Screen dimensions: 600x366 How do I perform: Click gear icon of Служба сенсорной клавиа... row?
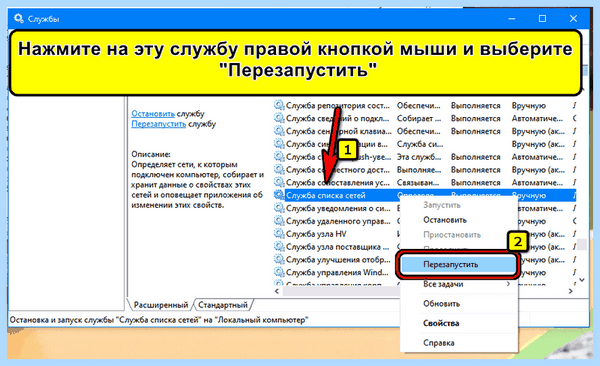pos(279,131)
